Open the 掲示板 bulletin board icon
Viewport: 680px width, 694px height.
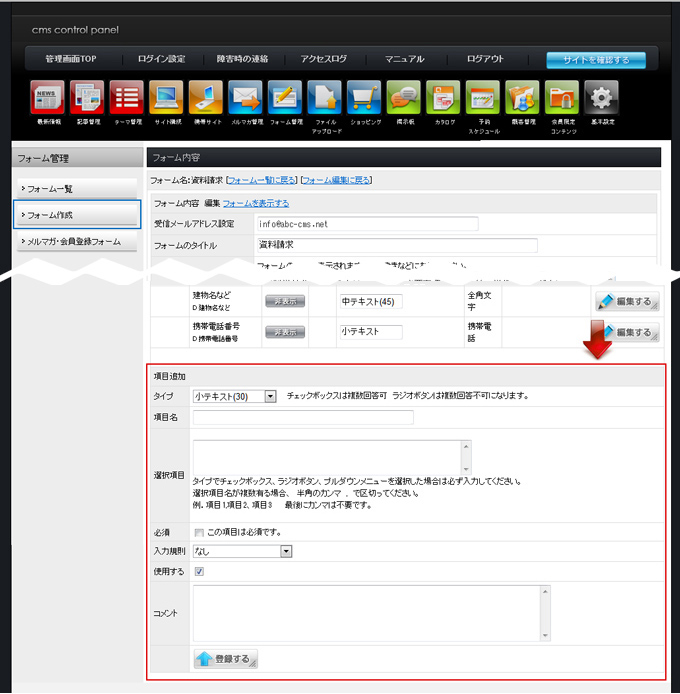pos(403,98)
